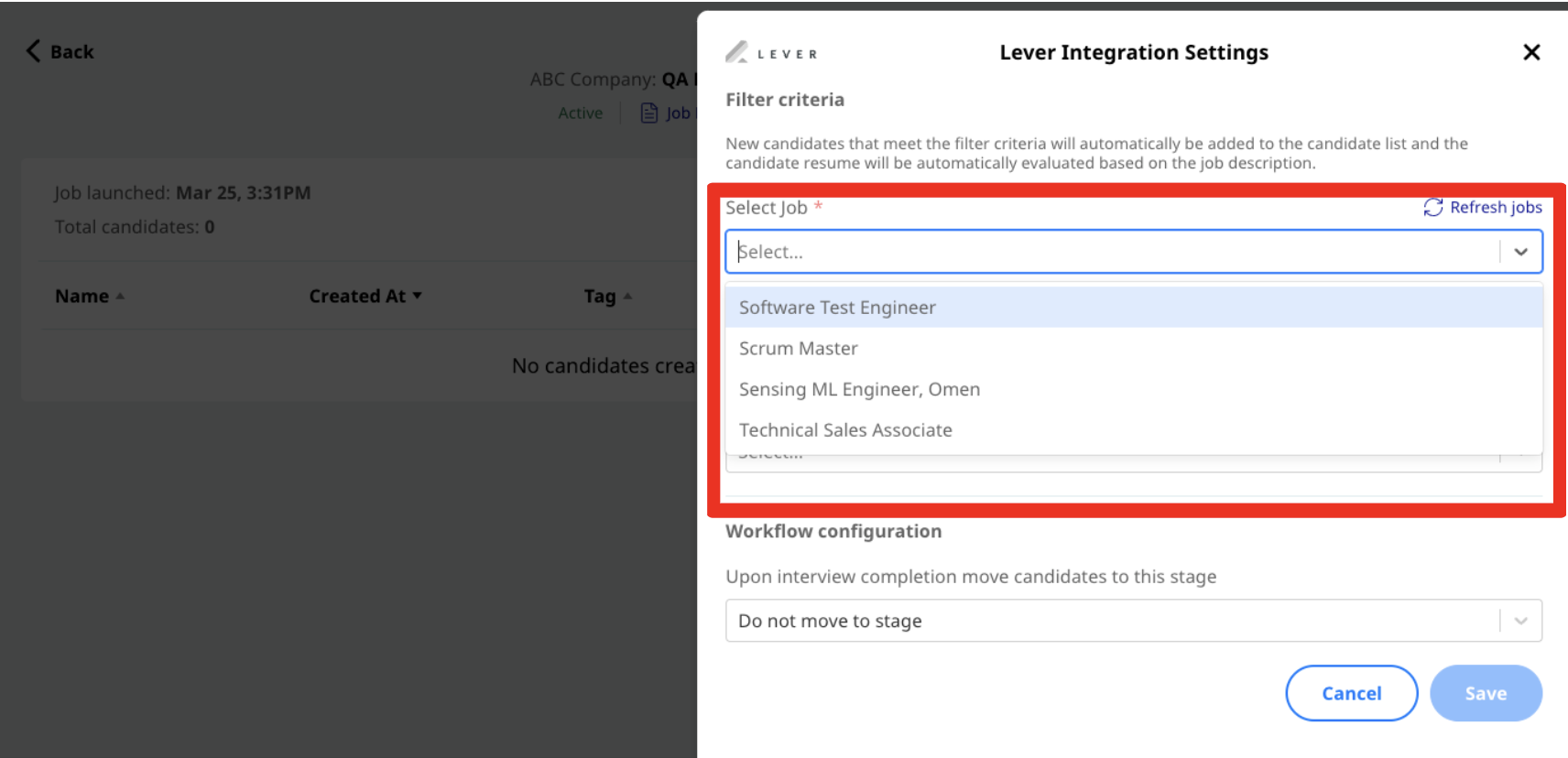Click the Filter criteria heading

785,100
